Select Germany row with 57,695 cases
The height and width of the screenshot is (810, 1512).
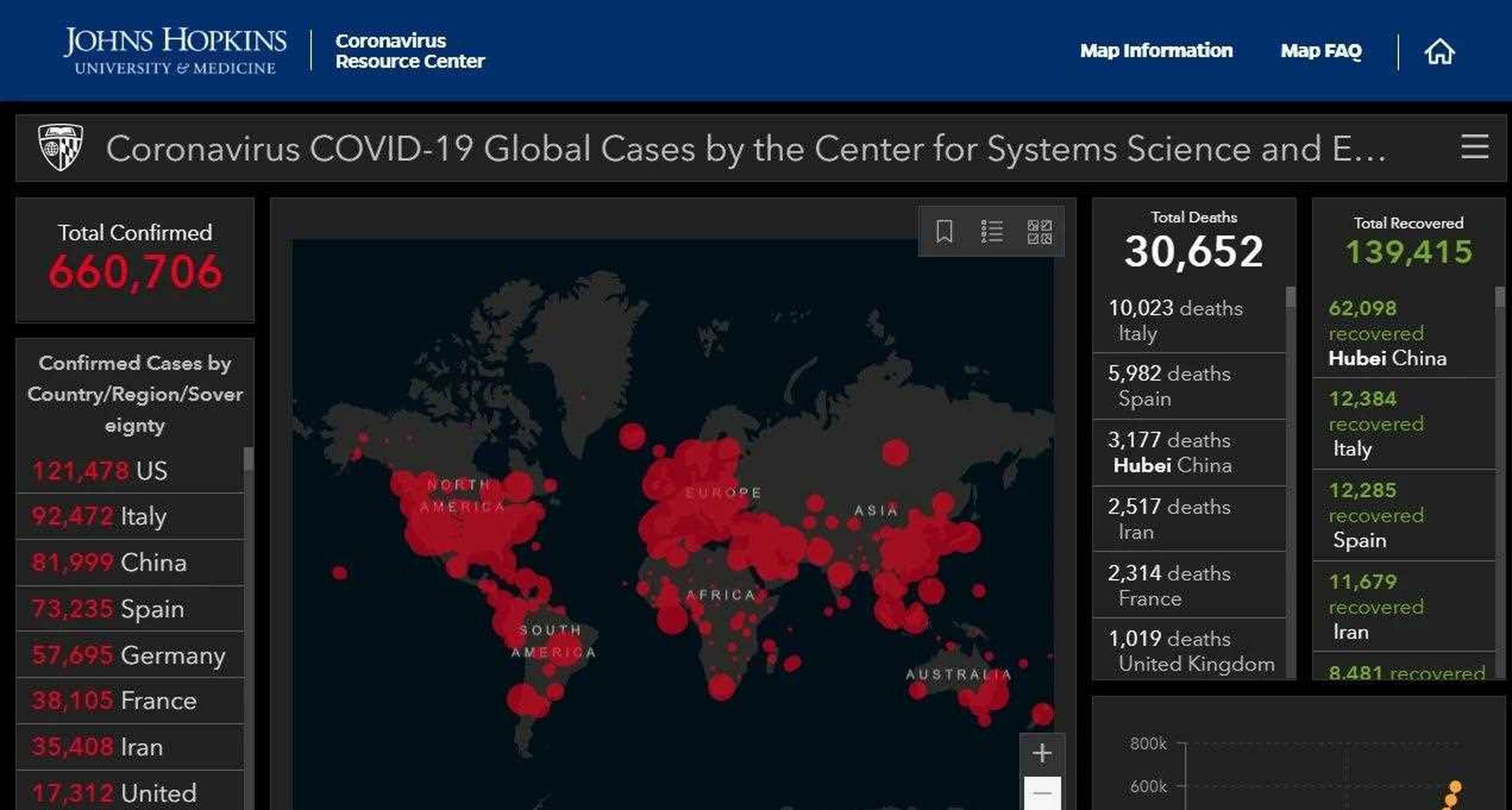pyautogui.click(x=130, y=655)
